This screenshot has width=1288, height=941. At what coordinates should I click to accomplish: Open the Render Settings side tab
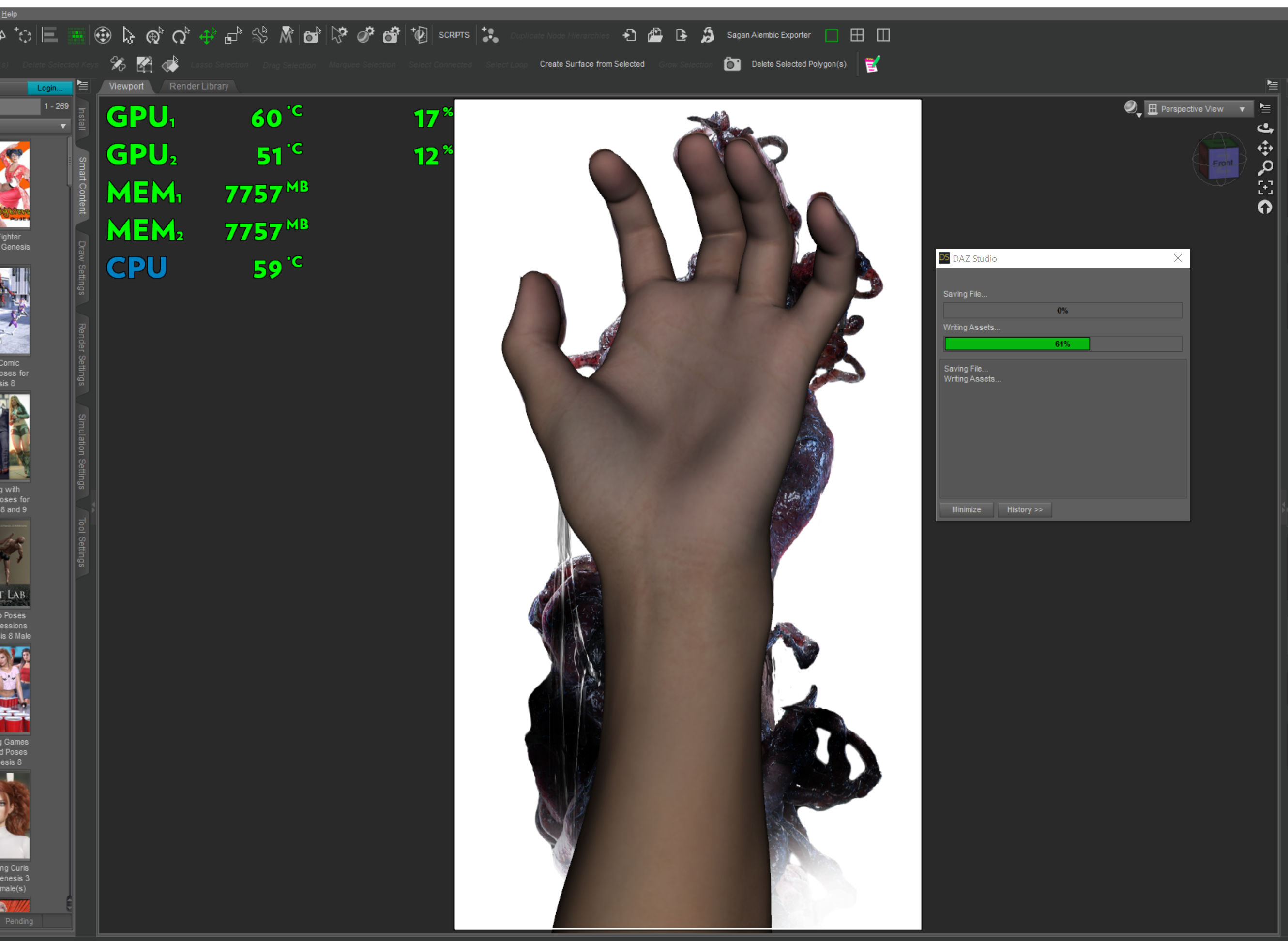pos(82,354)
